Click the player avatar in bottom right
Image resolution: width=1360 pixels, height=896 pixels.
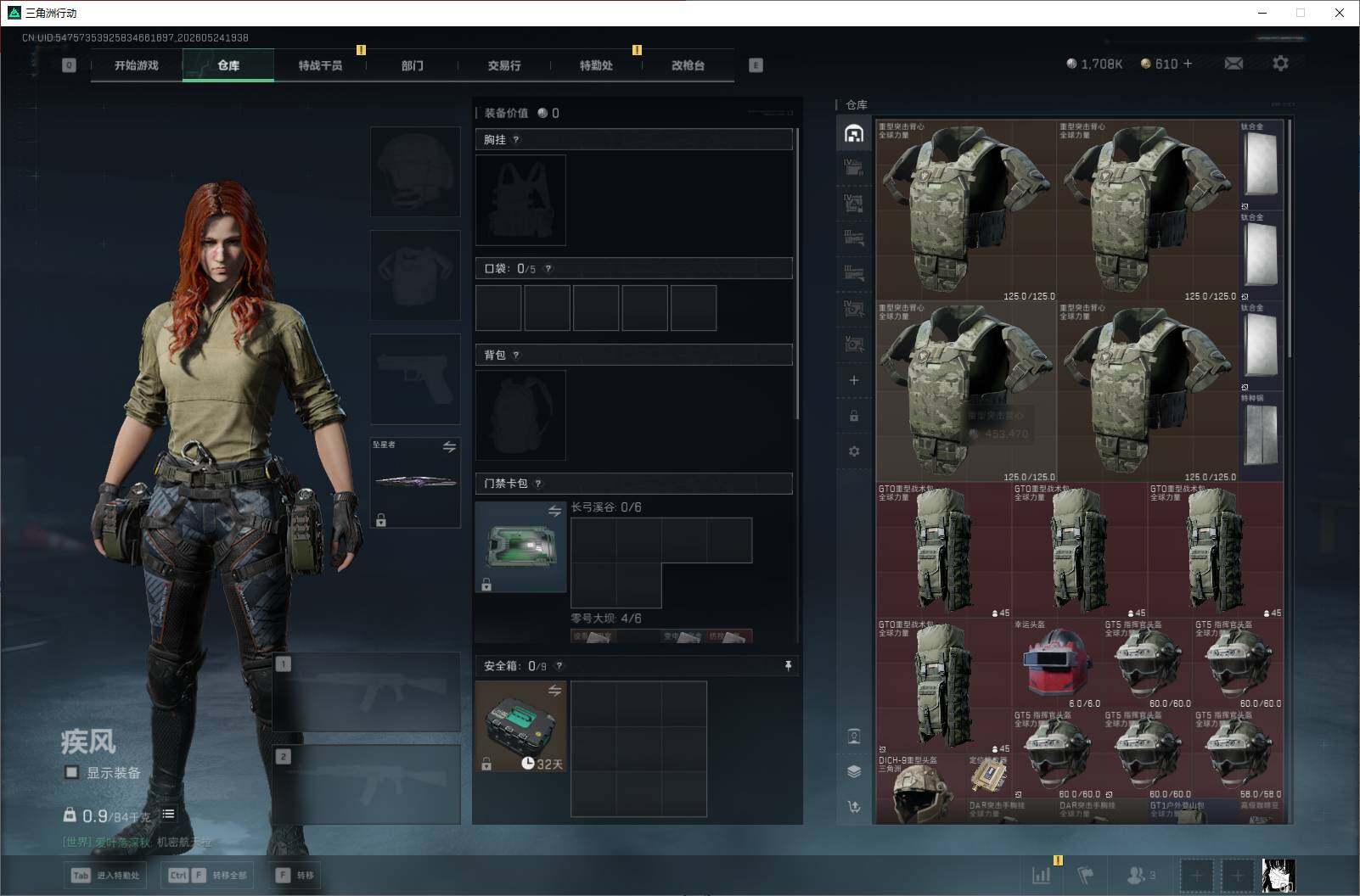click(1279, 875)
